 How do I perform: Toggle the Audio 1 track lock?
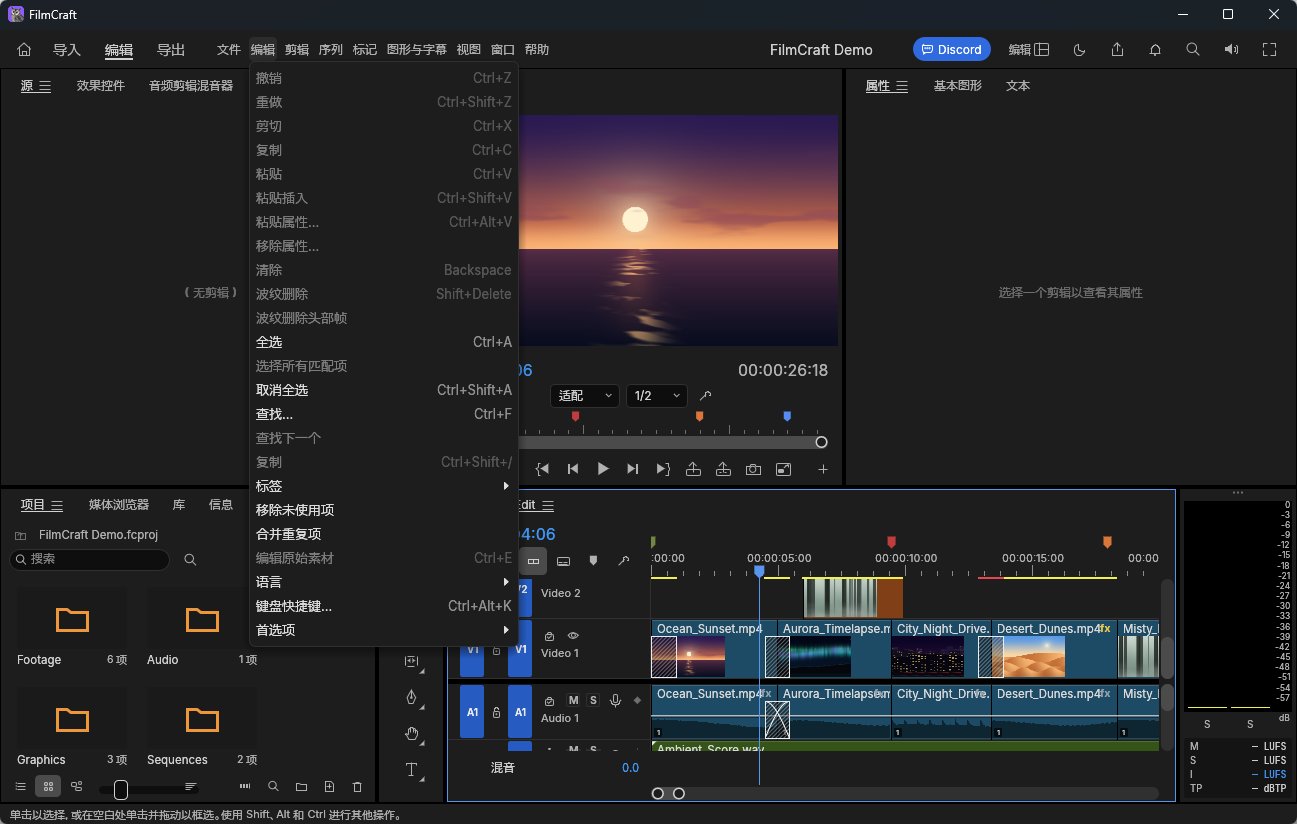pos(497,712)
